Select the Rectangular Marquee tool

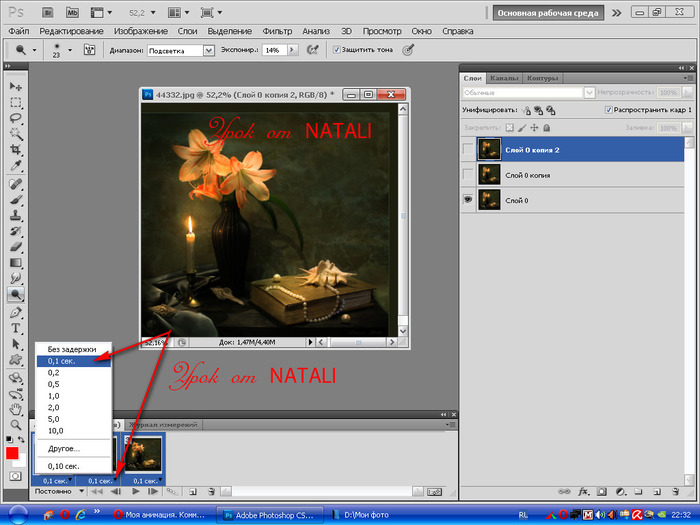[16, 103]
